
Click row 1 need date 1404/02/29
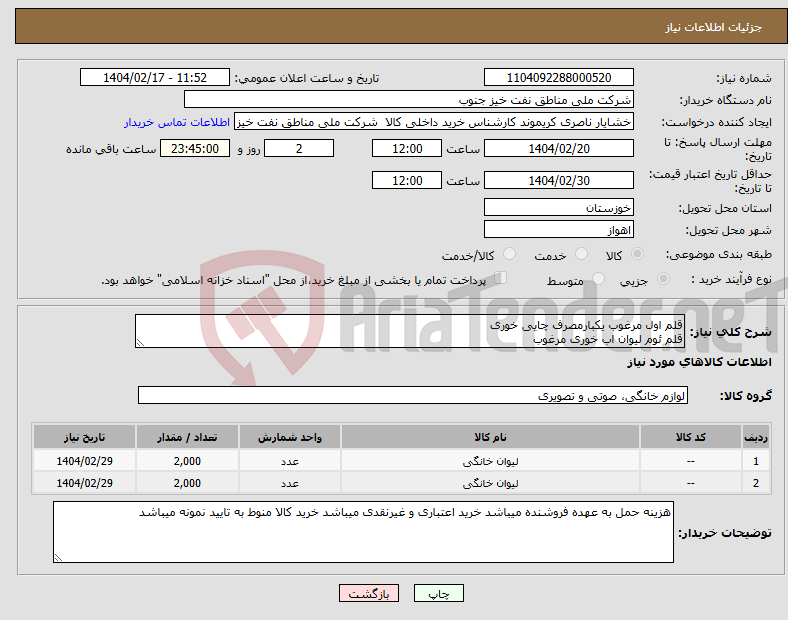pyautogui.click(x=84, y=461)
